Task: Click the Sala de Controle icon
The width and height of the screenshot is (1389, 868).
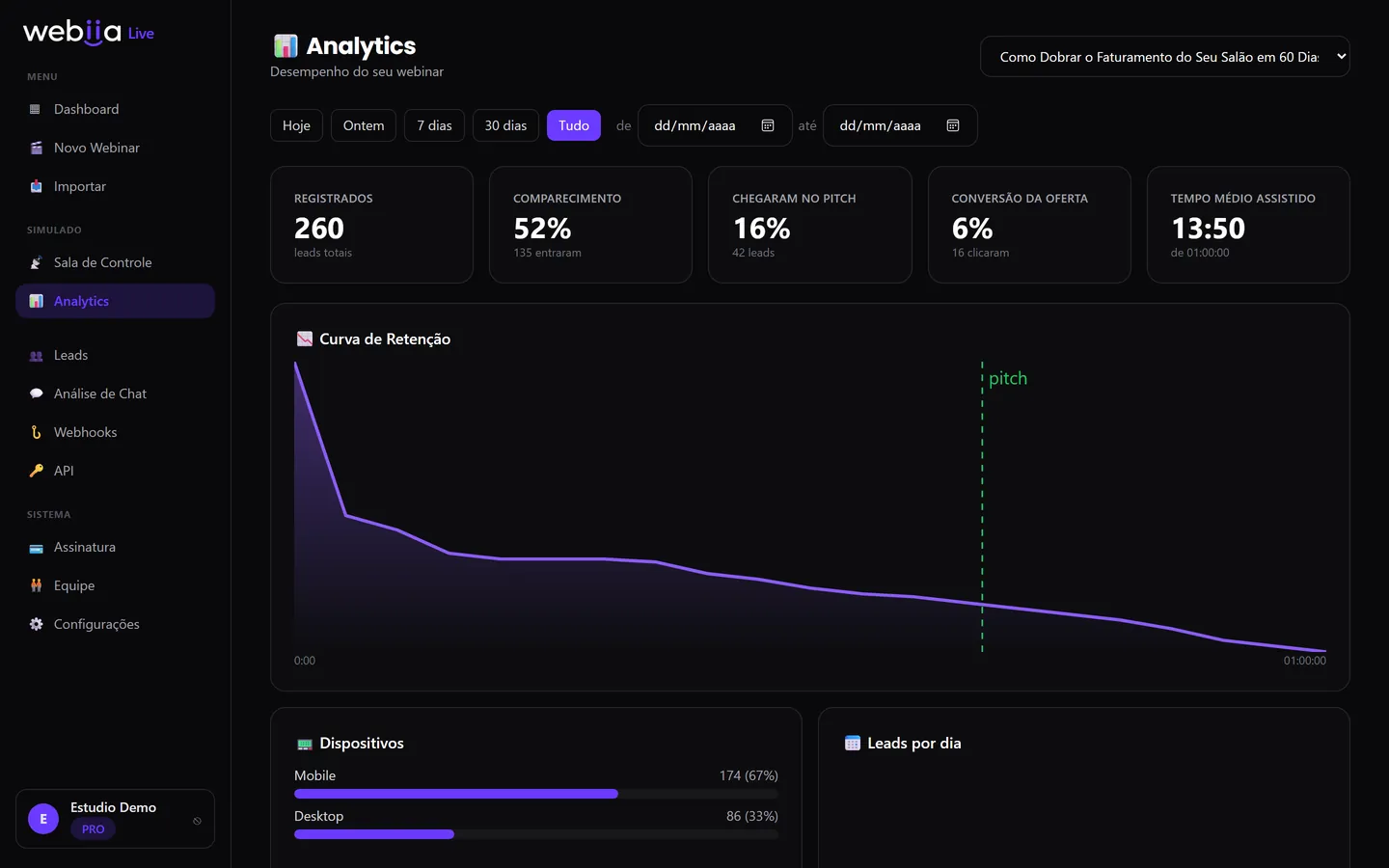Action: click(36, 262)
